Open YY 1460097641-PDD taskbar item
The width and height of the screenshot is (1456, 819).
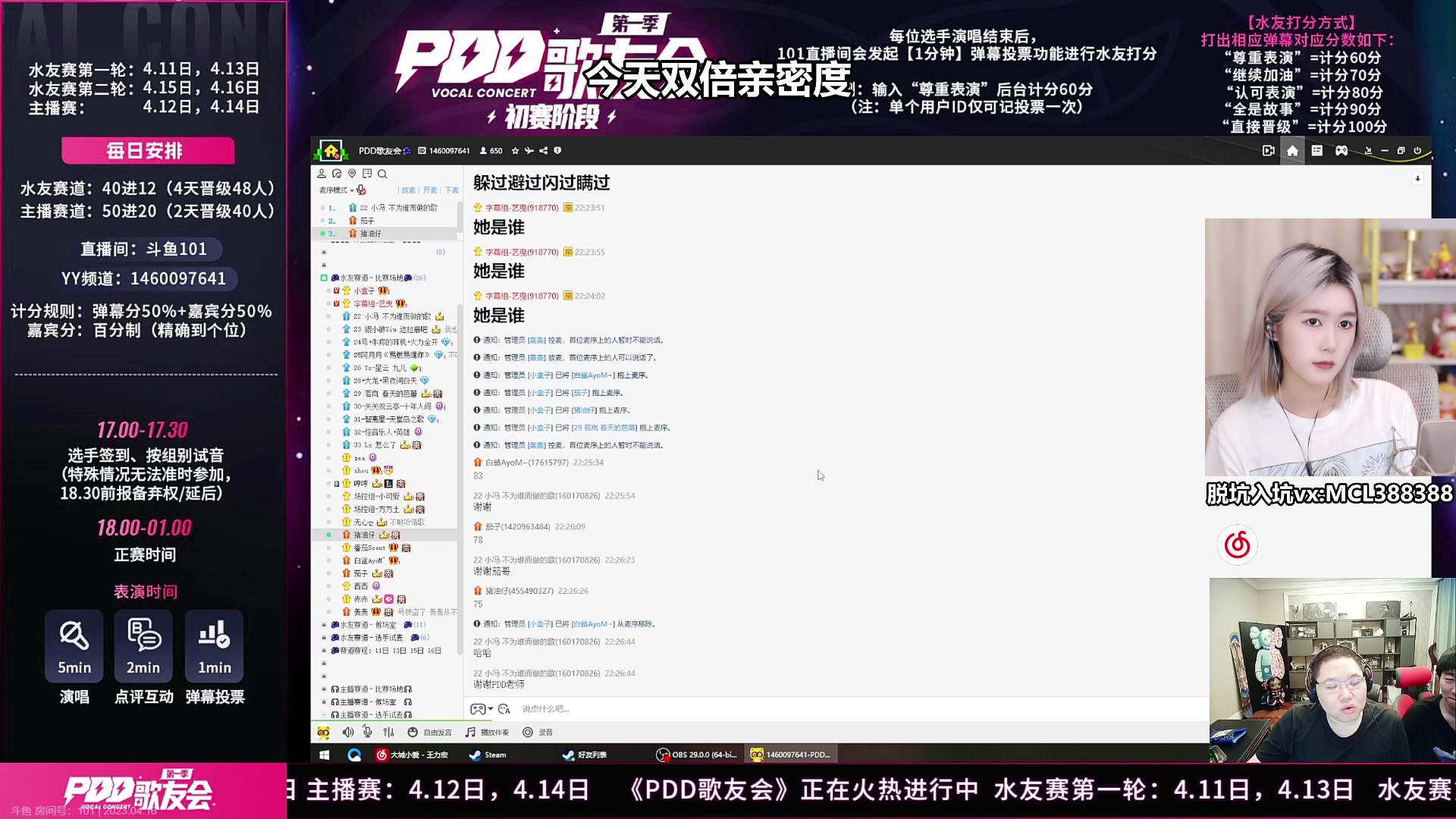pyautogui.click(x=791, y=755)
